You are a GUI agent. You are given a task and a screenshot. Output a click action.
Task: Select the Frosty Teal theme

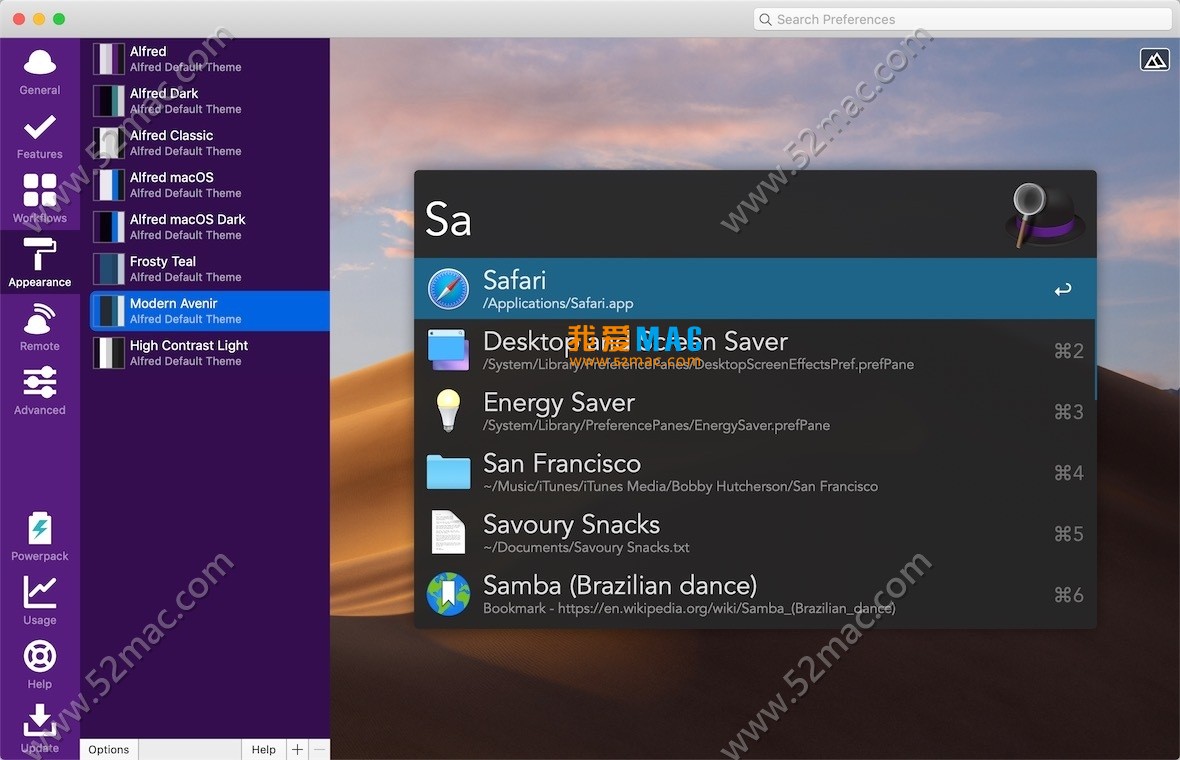coord(209,269)
